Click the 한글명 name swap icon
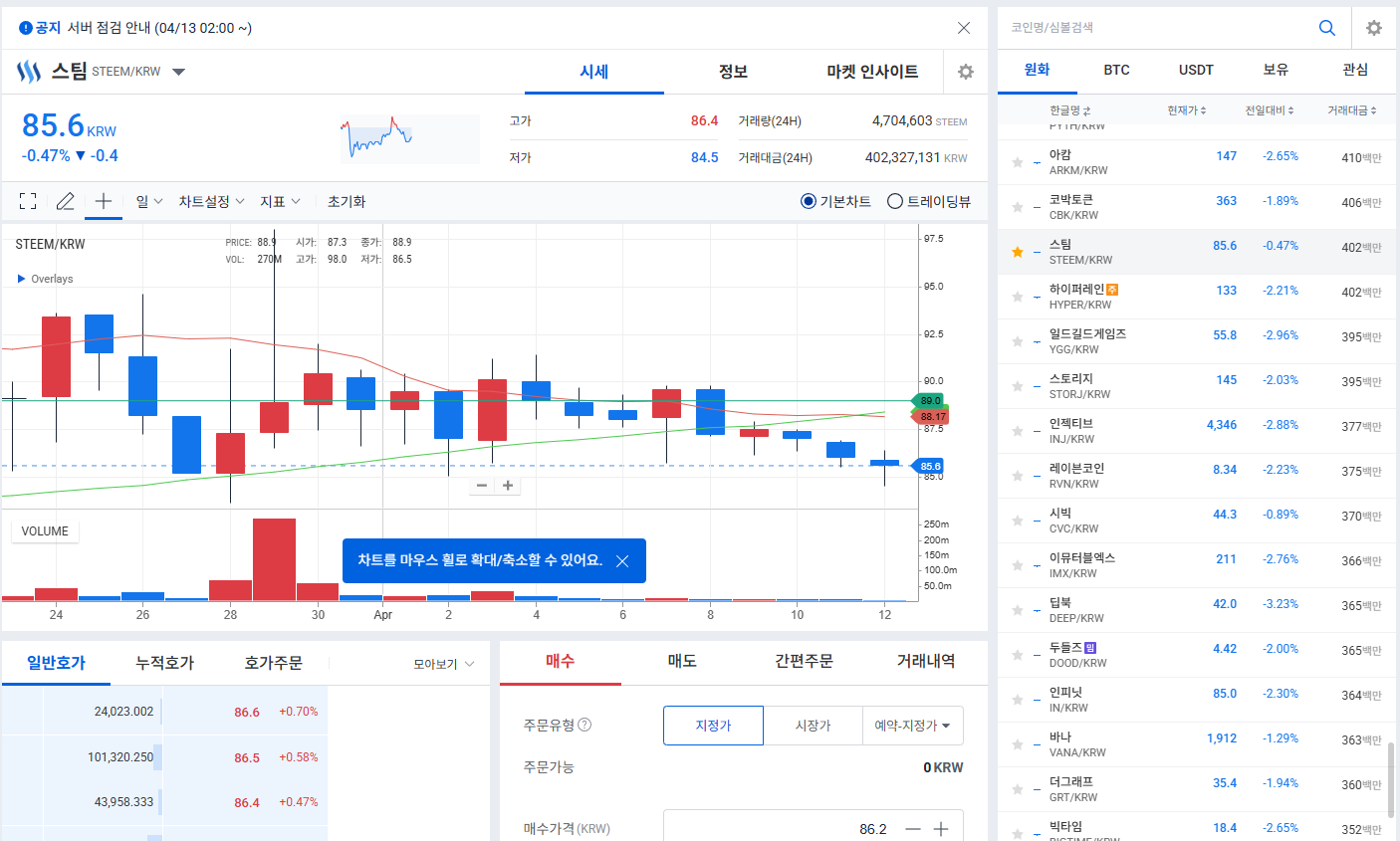1400x841 pixels. (x=1086, y=110)
